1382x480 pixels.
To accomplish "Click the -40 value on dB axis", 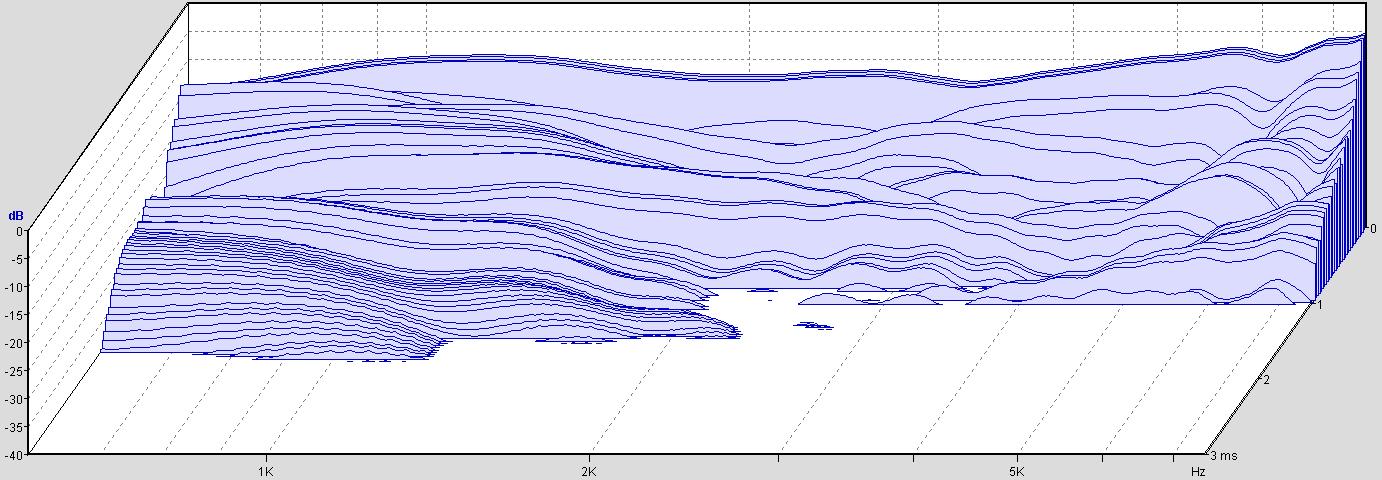I will pyautogui.click(x=13, y=454).
